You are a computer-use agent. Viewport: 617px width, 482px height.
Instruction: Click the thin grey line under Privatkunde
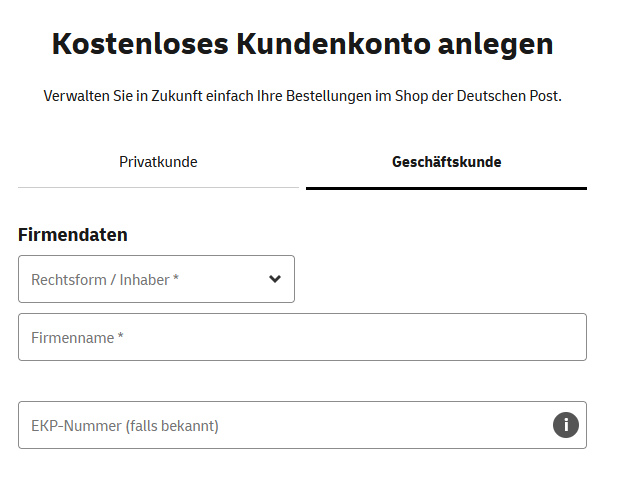(x=158, y=187)
